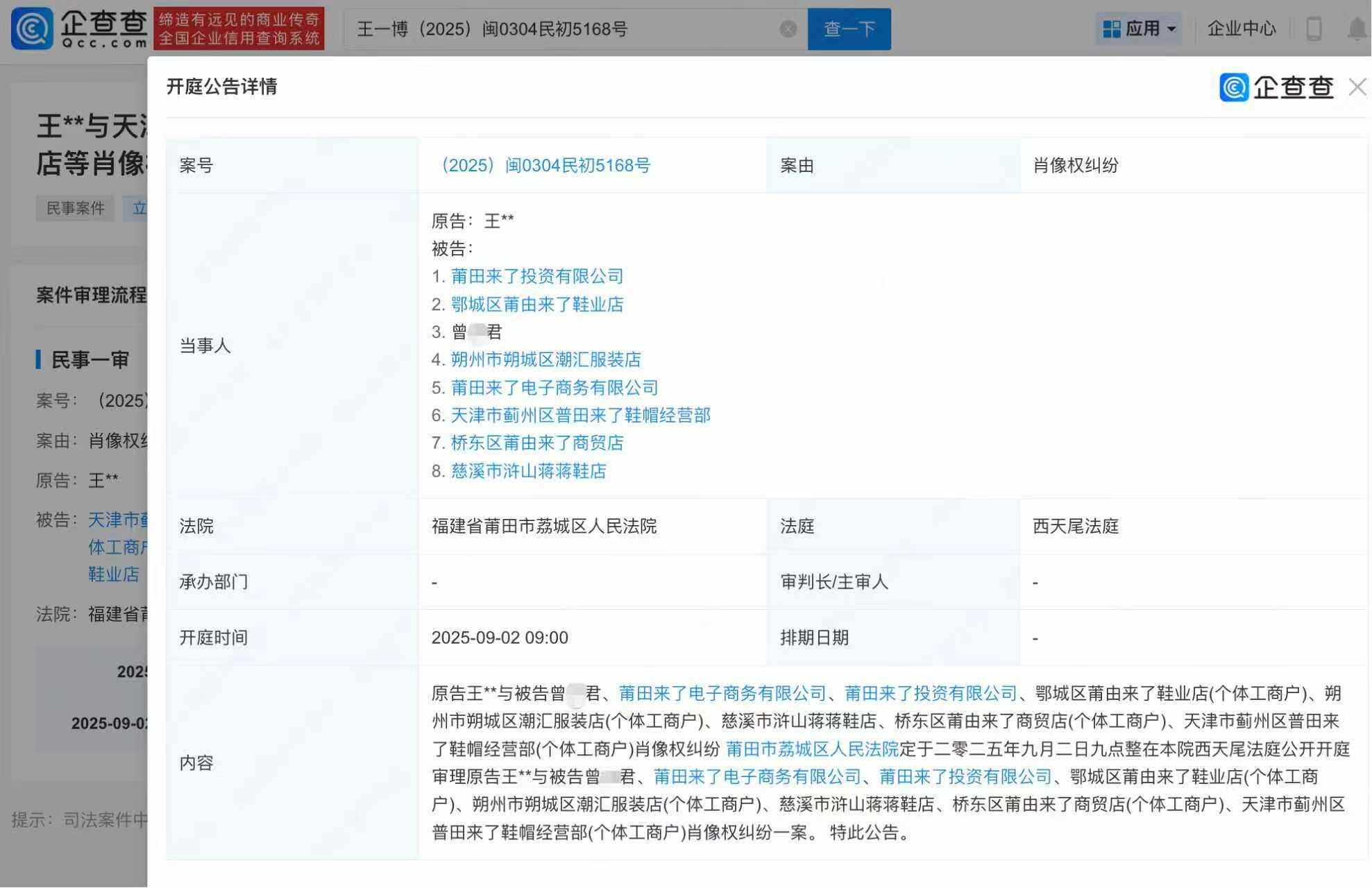Close the 开庭公告详情 dialog
This screenshot has width=1372, height=888.
click(1357, 87)
